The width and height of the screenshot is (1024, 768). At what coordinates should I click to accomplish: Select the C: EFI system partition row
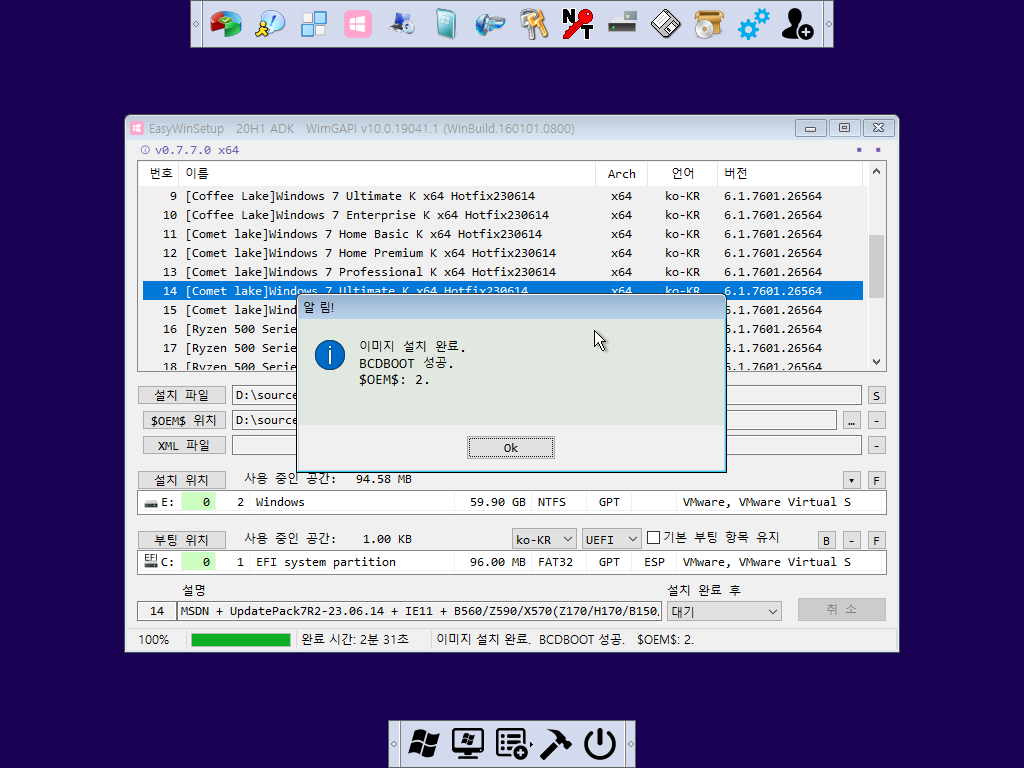[511, 562]
